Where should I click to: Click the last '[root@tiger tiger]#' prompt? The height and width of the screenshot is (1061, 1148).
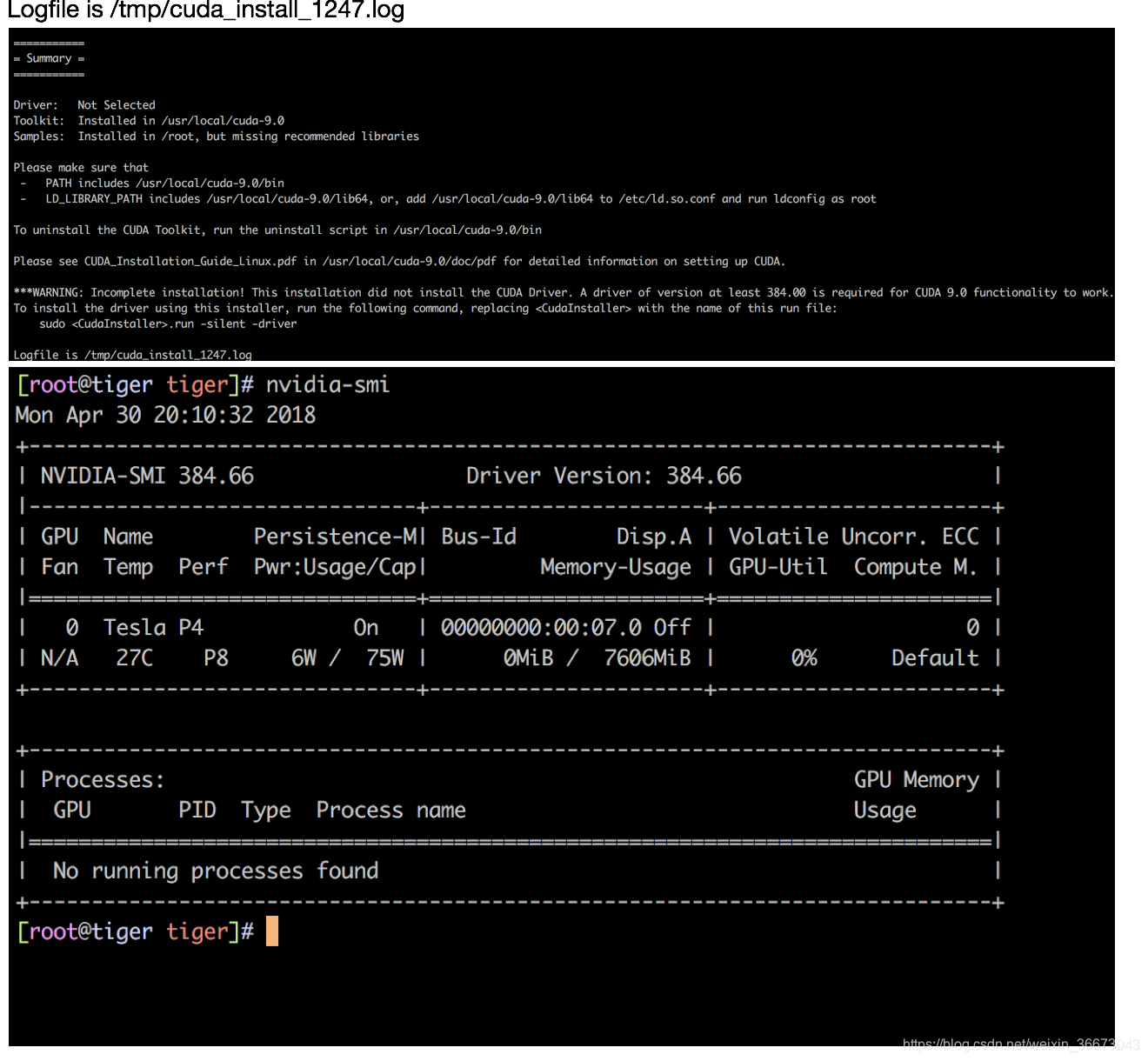click(136, 931)
